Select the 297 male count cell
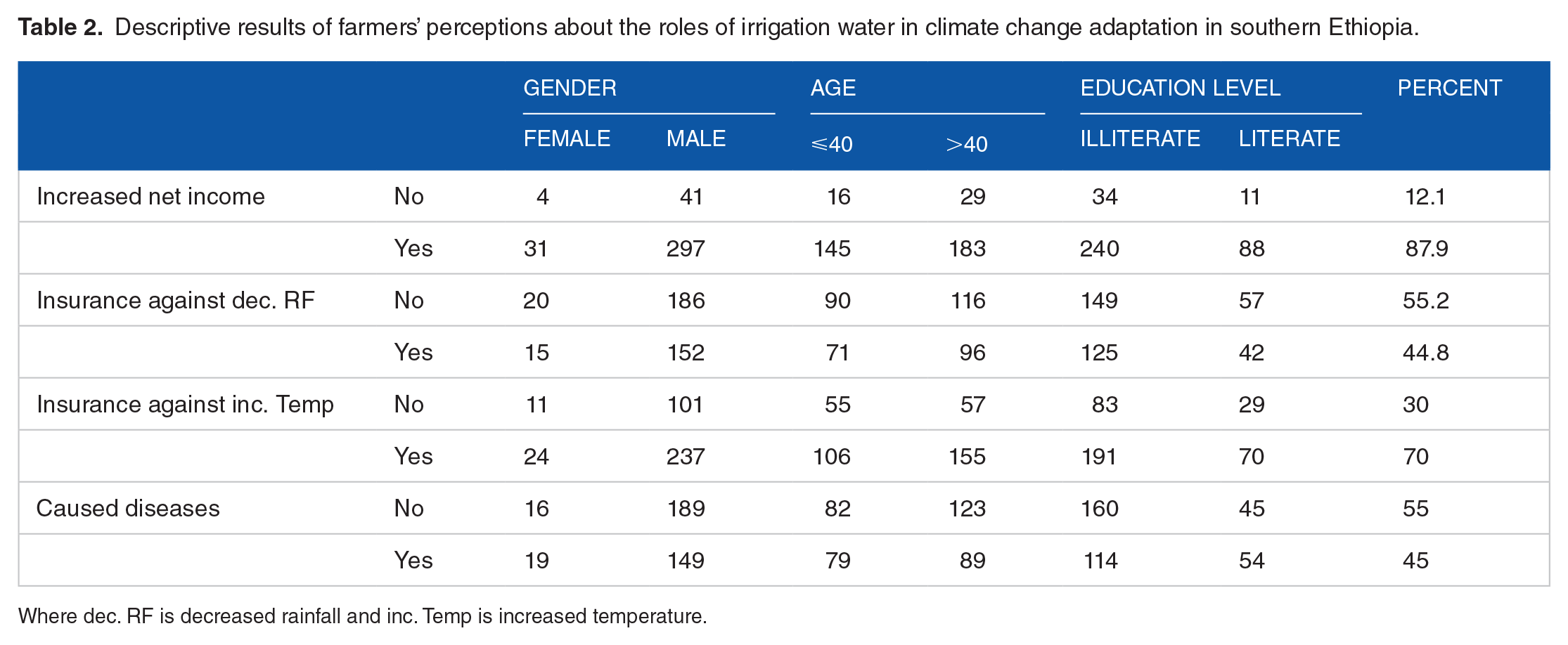The image size is (1568, 645). click(686, 248)
